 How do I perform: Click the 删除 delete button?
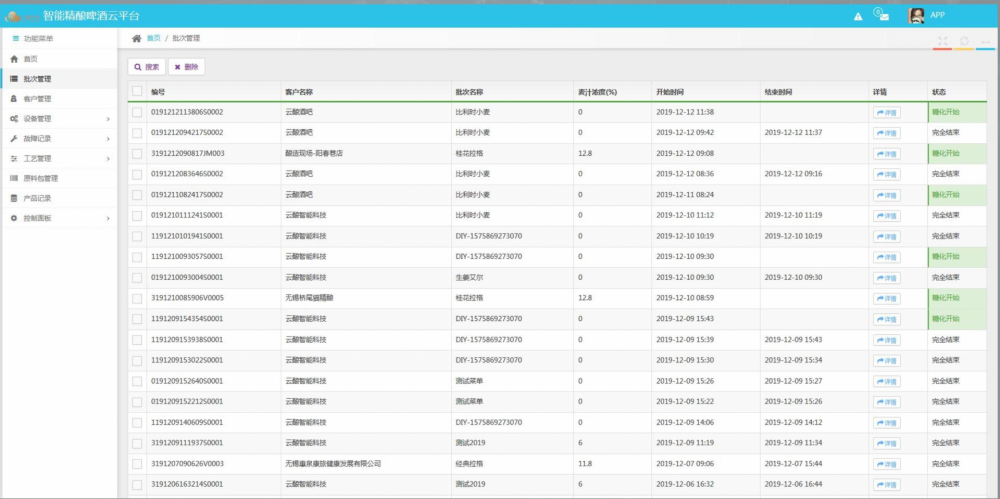click(x=186, y=67)
